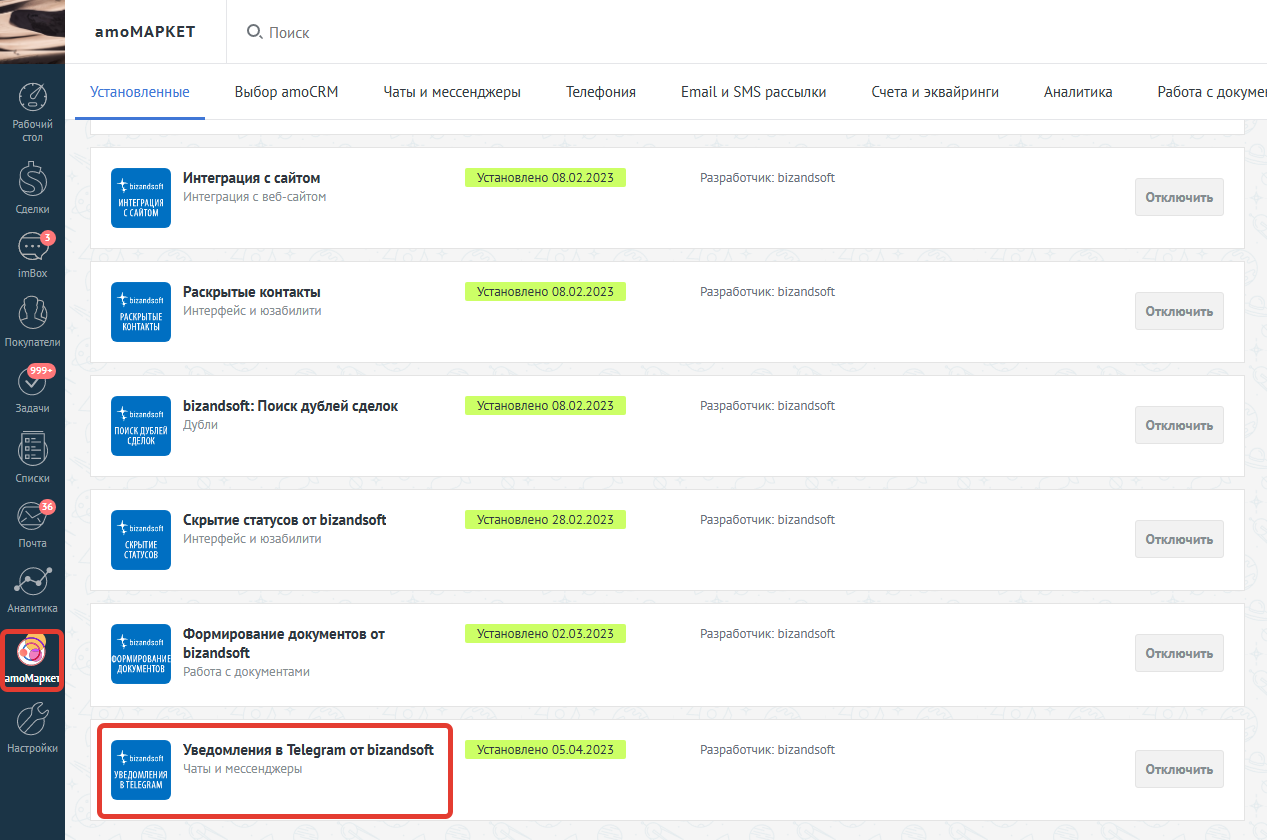This screenshot has height=840, width=1267.
Task: Open Скрытие статусов от bizandsoft title
Action: [x=284, y=520]
